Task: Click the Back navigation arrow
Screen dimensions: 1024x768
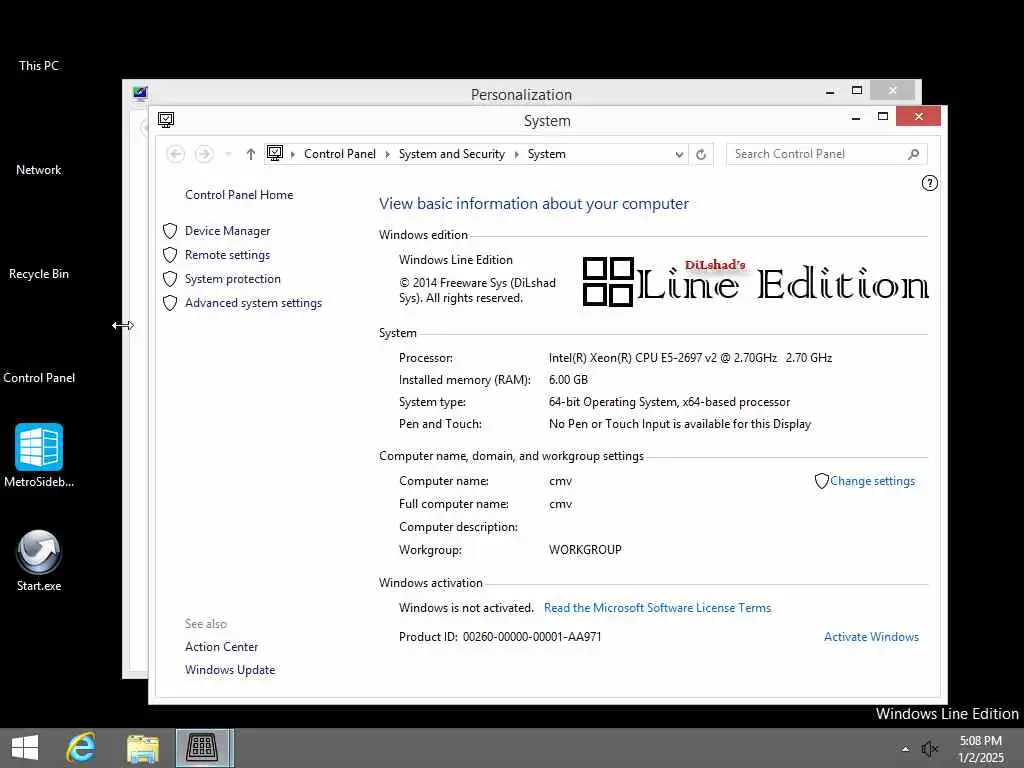Action: [x=175, y=154]
